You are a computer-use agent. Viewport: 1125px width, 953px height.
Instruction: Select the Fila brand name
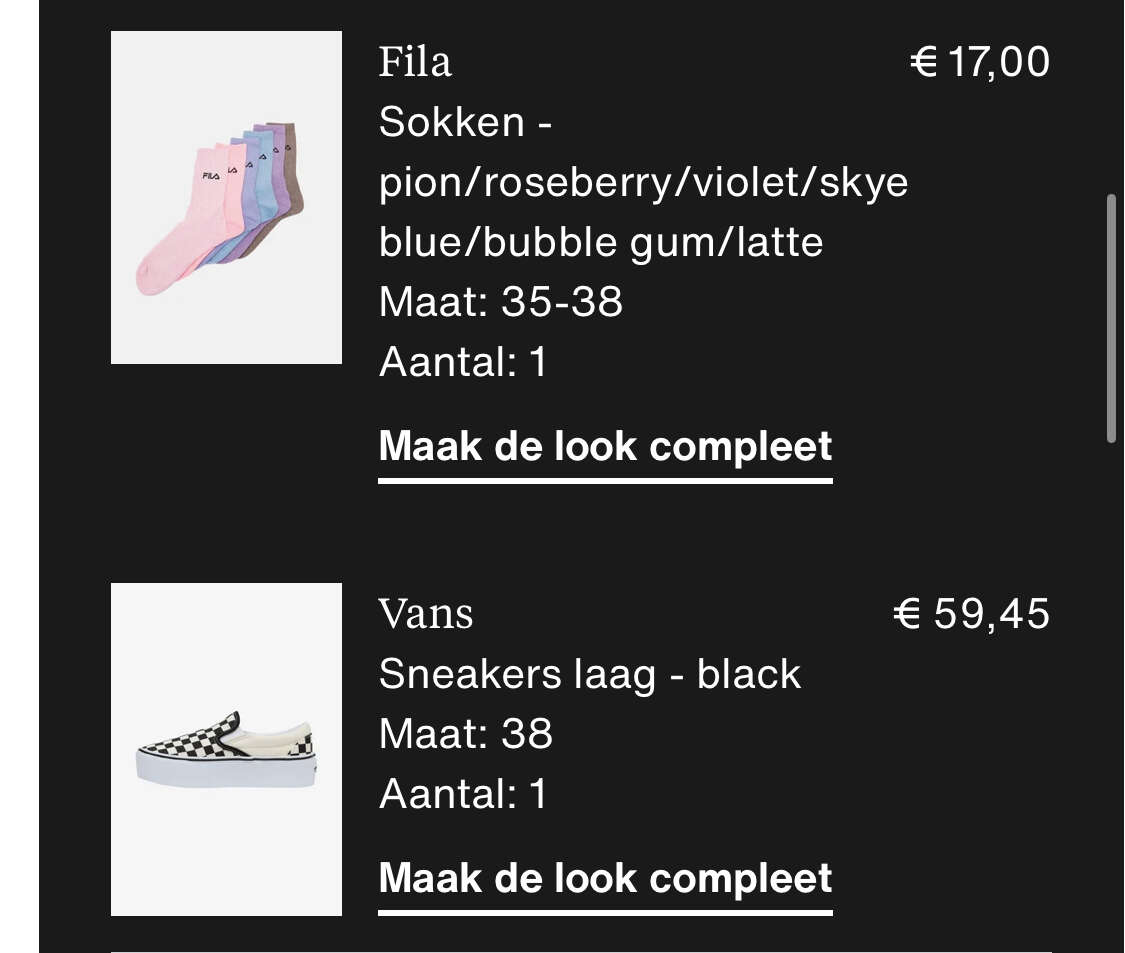tap(415, 62)
